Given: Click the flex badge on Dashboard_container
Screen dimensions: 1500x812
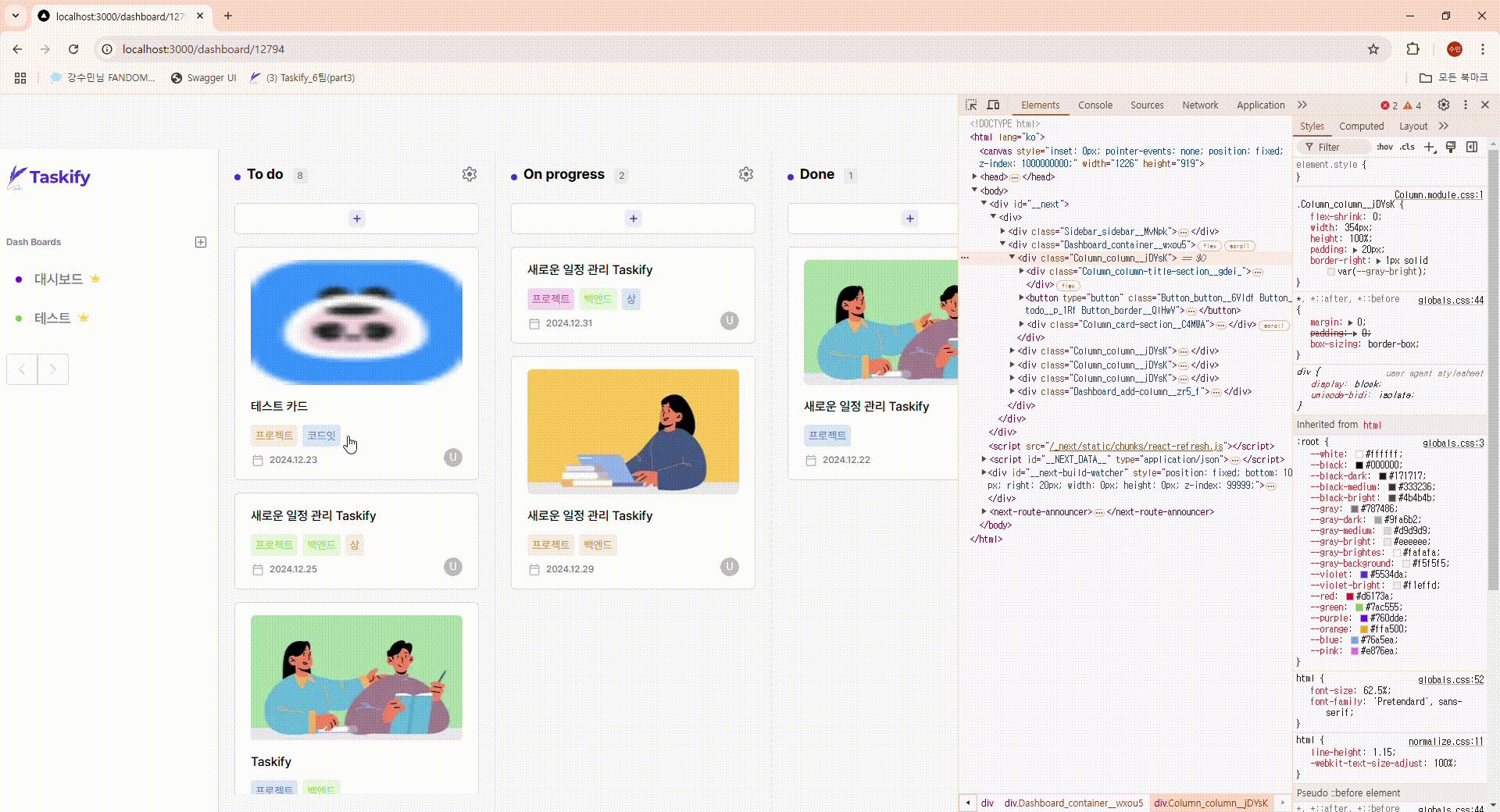Looking at the screenshot, I should [1209, 246].
